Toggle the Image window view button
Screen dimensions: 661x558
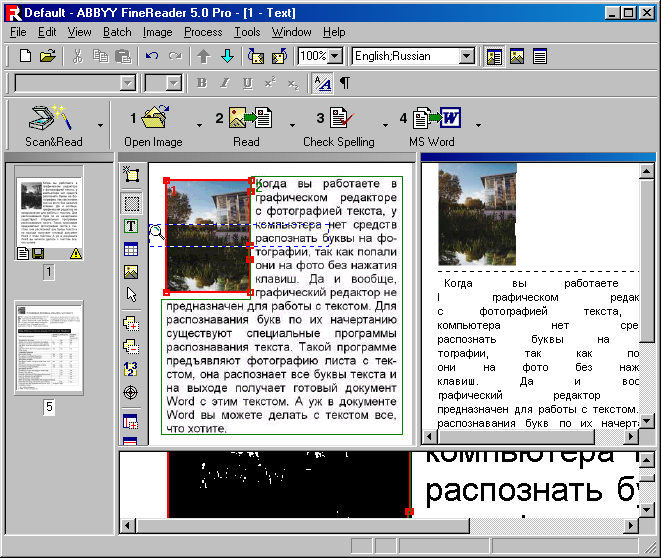click(518, 56)
